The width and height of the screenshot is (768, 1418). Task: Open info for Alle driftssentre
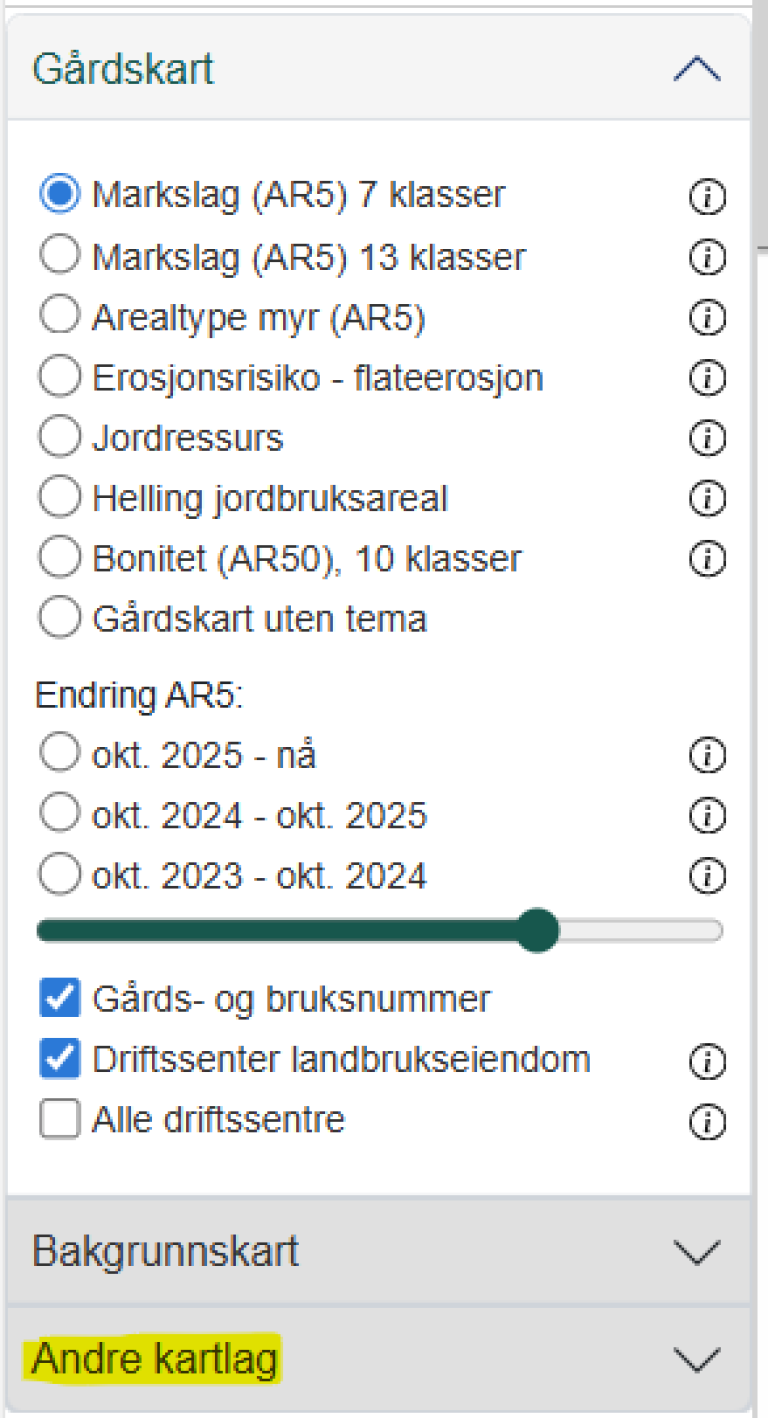[707, 1123]
